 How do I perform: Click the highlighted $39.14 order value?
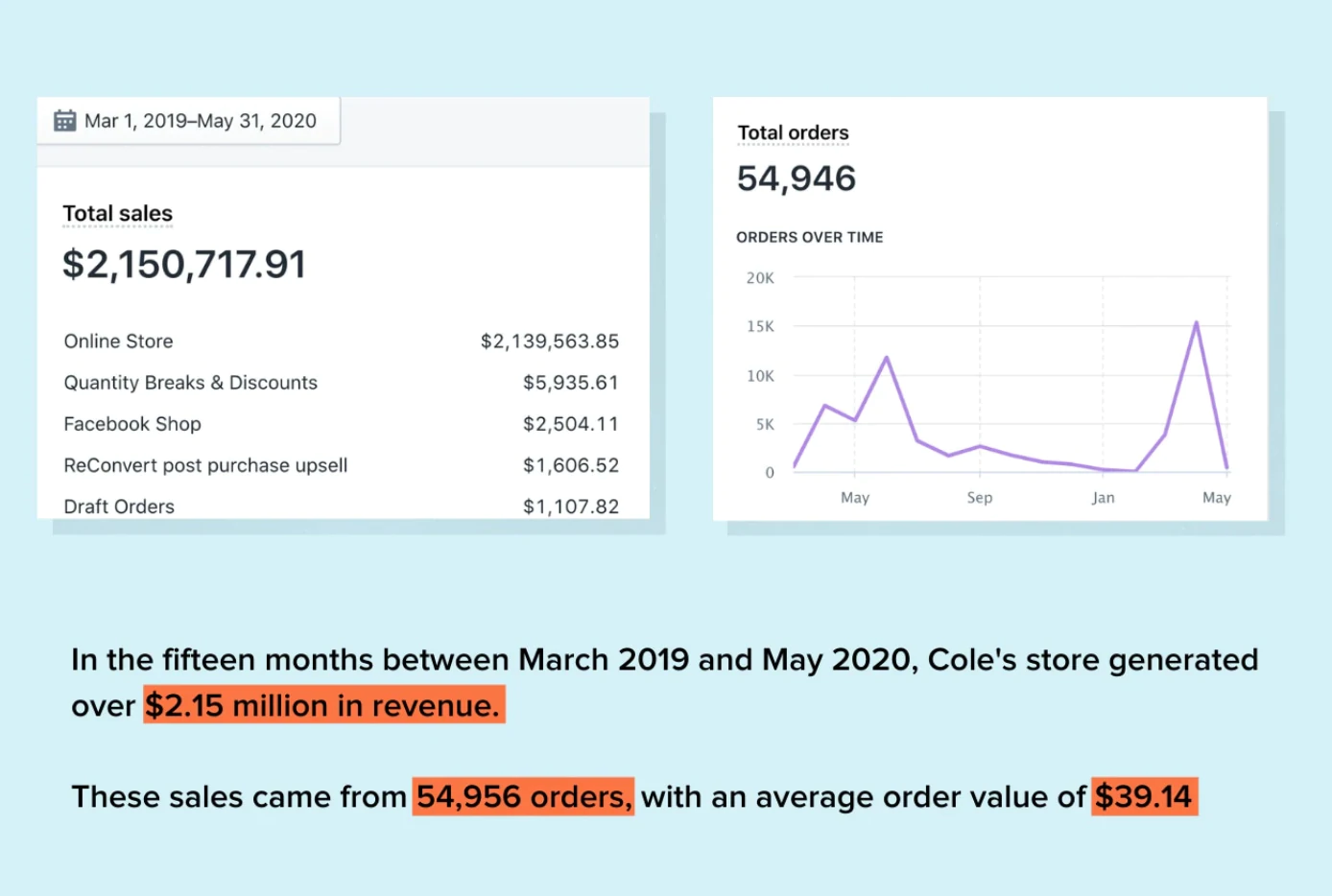(x=1144, y=796)
